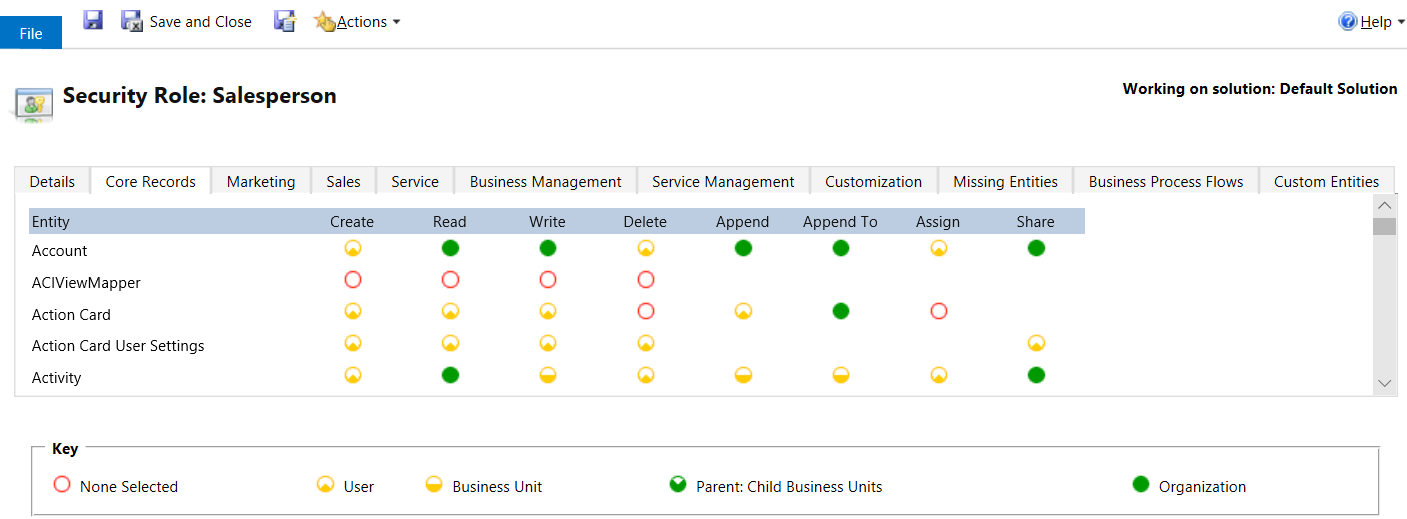Click the Write column header
Image resolution: width=1407 pixels, height=519 pixels.
[x=547, y=222]
